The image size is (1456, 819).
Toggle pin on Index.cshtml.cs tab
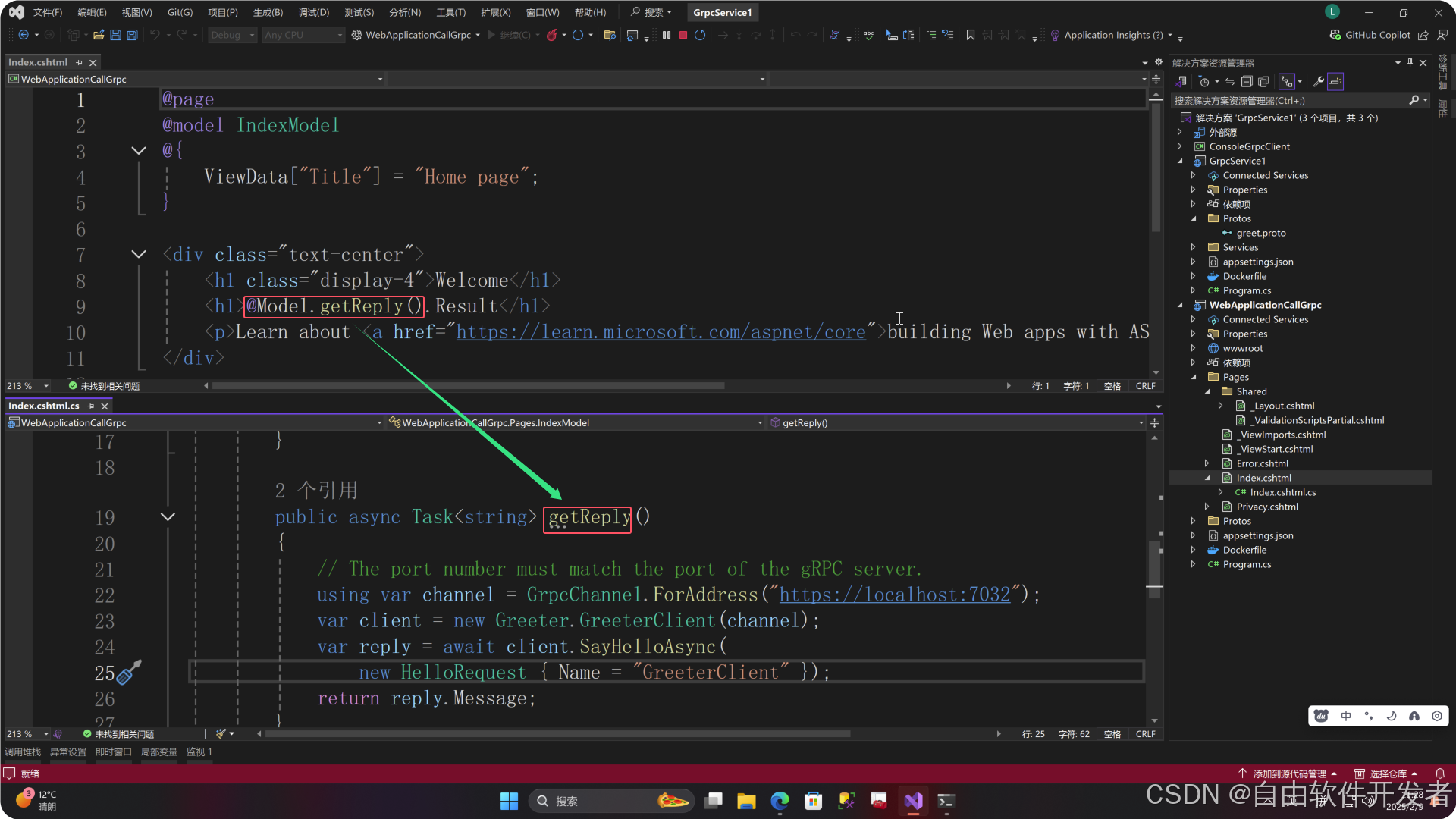[x=91, y=406]
